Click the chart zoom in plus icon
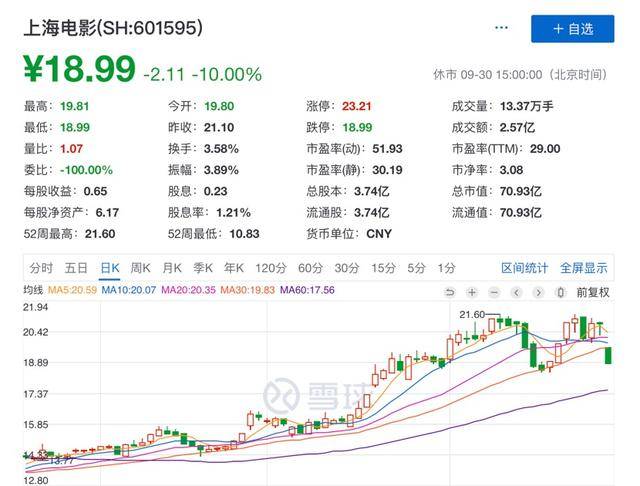 (472, 292)
